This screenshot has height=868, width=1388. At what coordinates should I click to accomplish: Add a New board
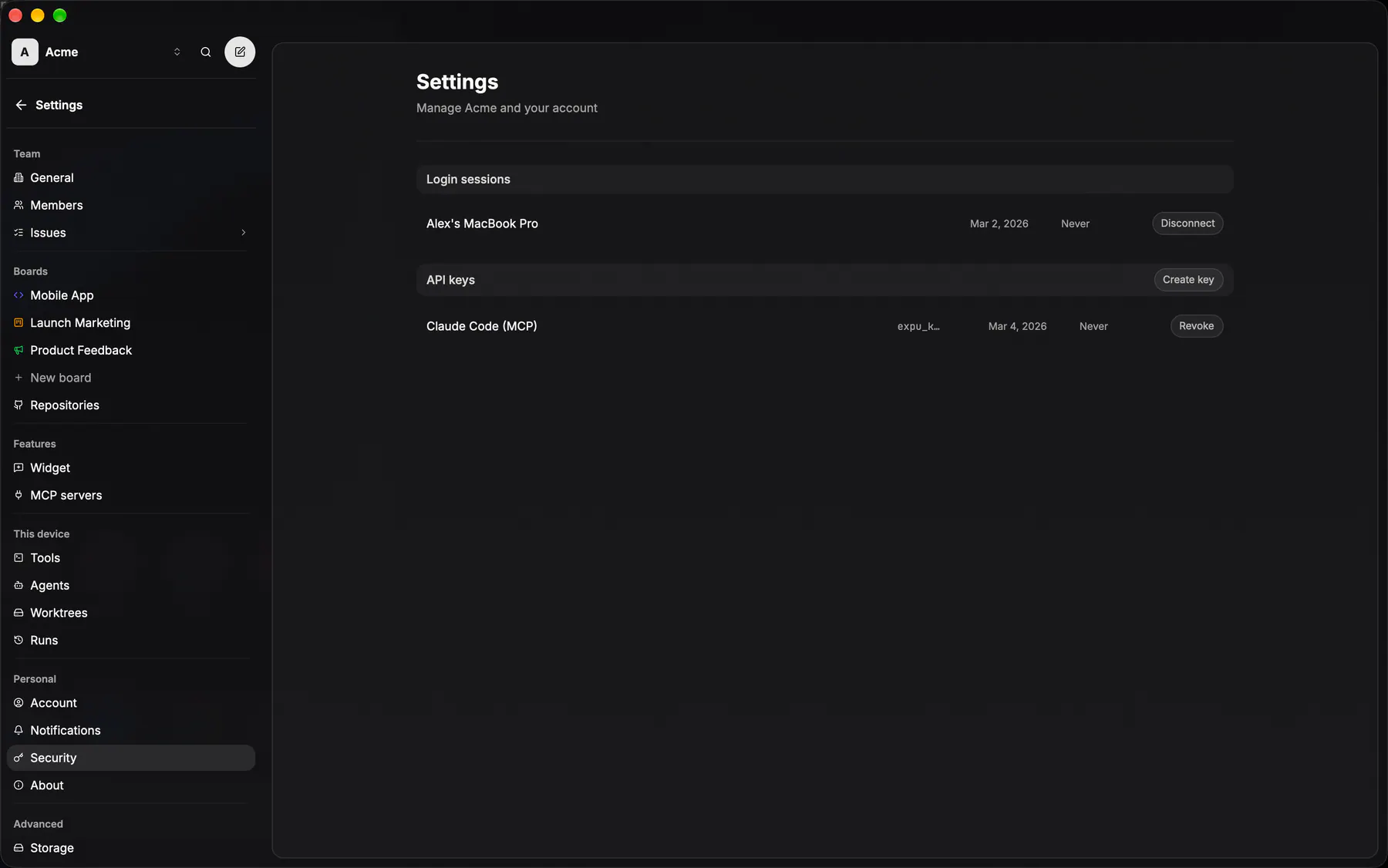[131, 378]
